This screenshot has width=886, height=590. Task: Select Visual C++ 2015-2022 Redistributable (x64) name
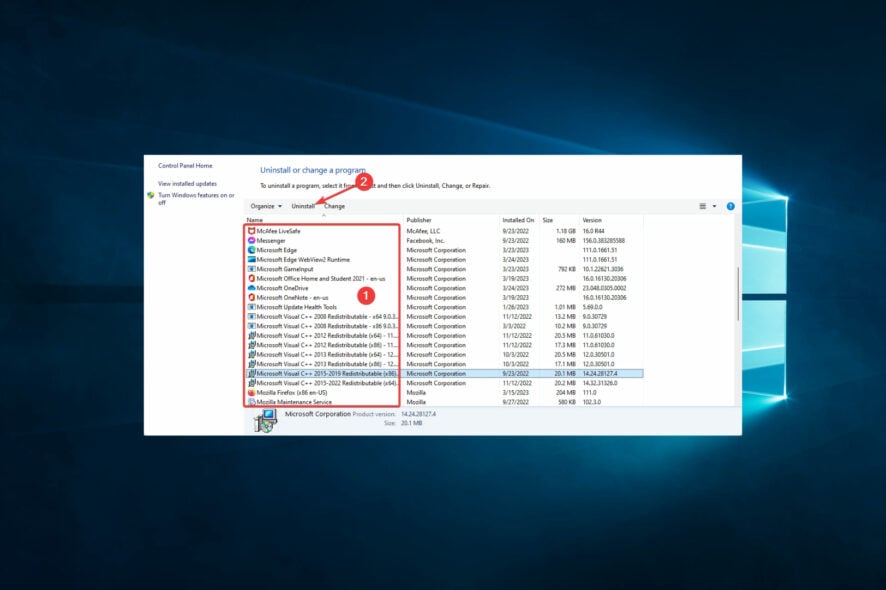(x=327, y=383)
